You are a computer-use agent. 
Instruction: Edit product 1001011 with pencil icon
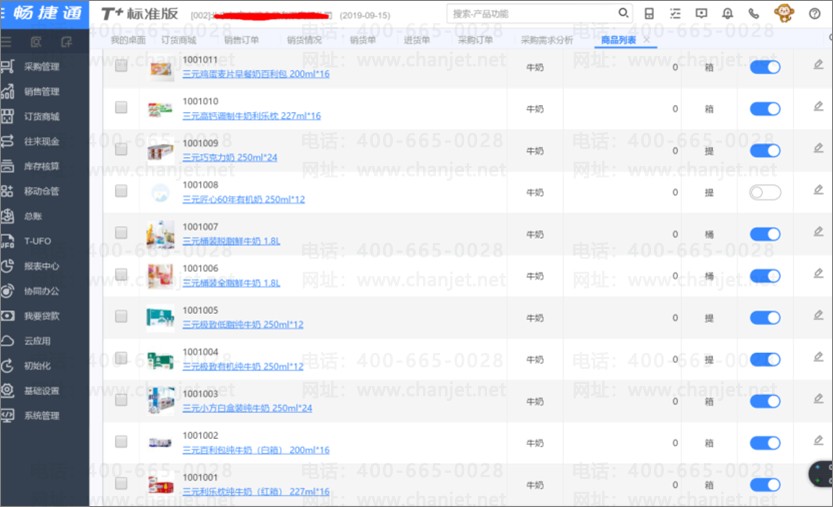click(818, 65)
